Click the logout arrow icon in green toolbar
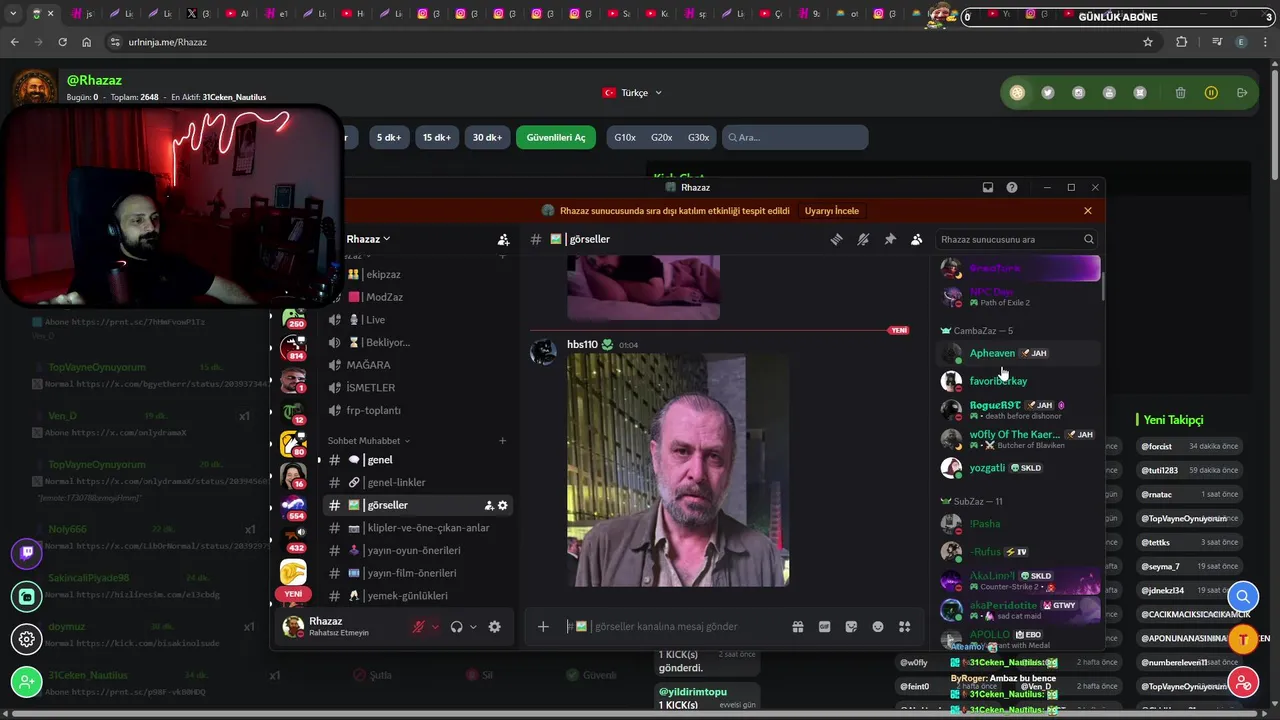The width and height of the screenshot is (1280, 720). (x=1242, y=93)
